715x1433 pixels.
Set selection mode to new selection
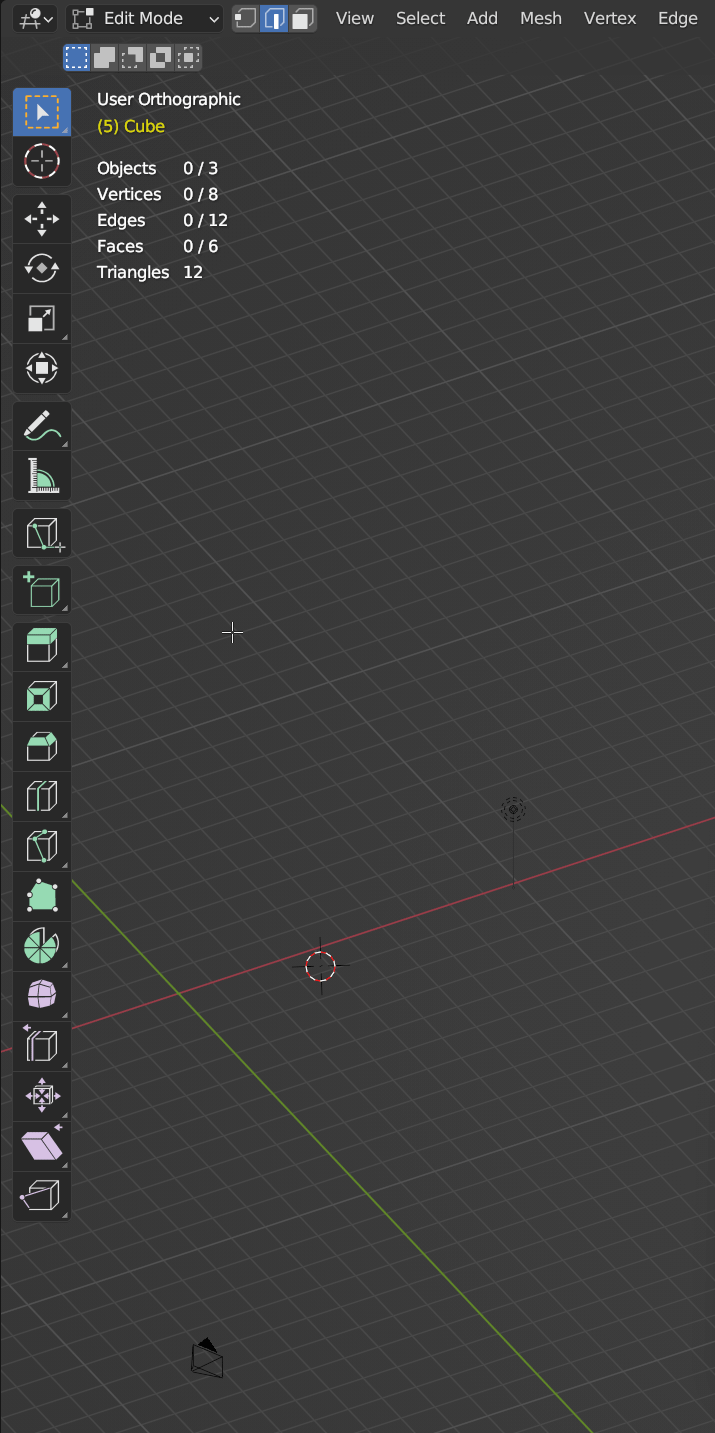click(x=76, y=57)
